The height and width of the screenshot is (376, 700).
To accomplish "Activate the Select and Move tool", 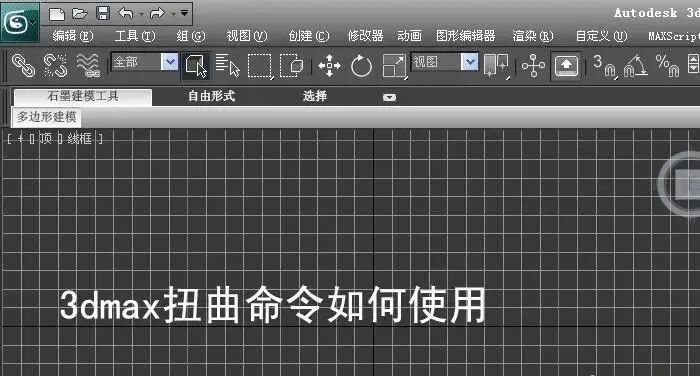I will [x=329, y=66].
